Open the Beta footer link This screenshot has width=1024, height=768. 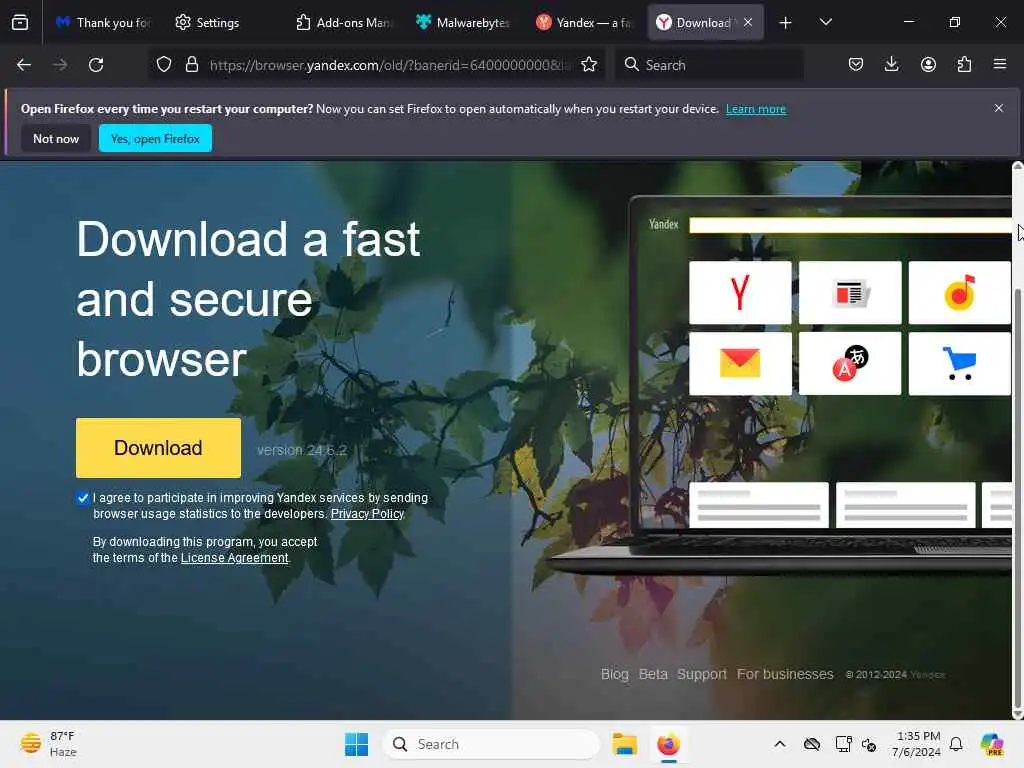(x=653, y=674)
